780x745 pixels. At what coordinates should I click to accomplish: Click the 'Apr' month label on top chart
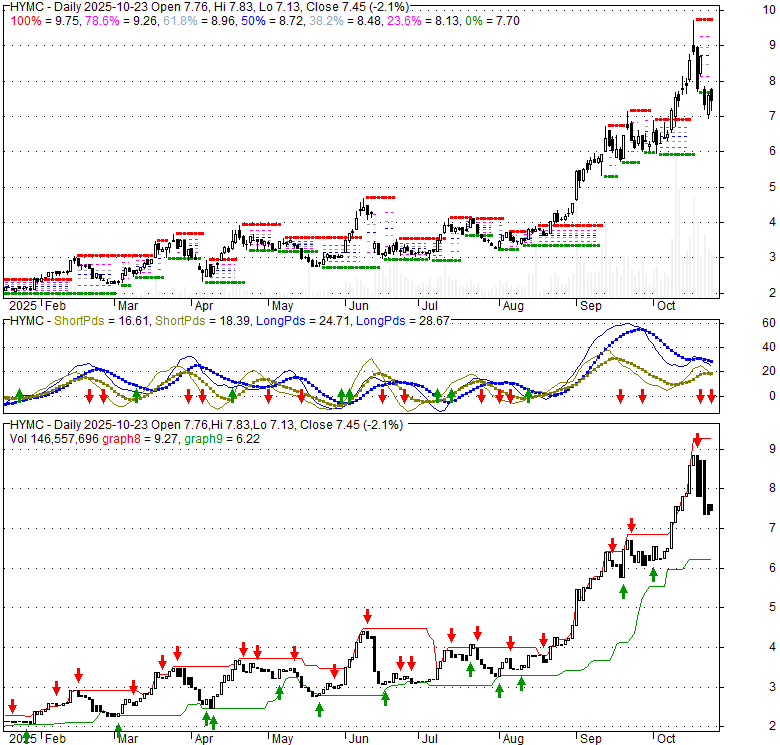click(x=204, y=306)
